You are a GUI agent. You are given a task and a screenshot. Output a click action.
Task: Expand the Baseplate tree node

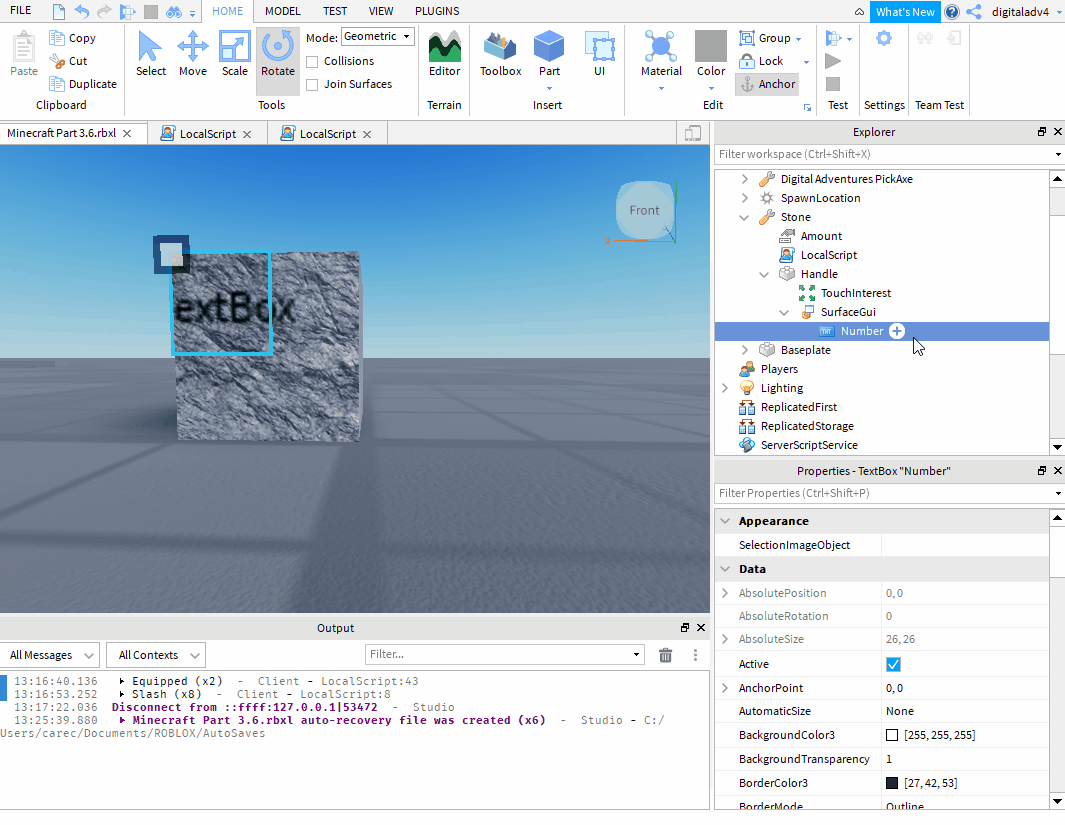click(x=744, y=350)
